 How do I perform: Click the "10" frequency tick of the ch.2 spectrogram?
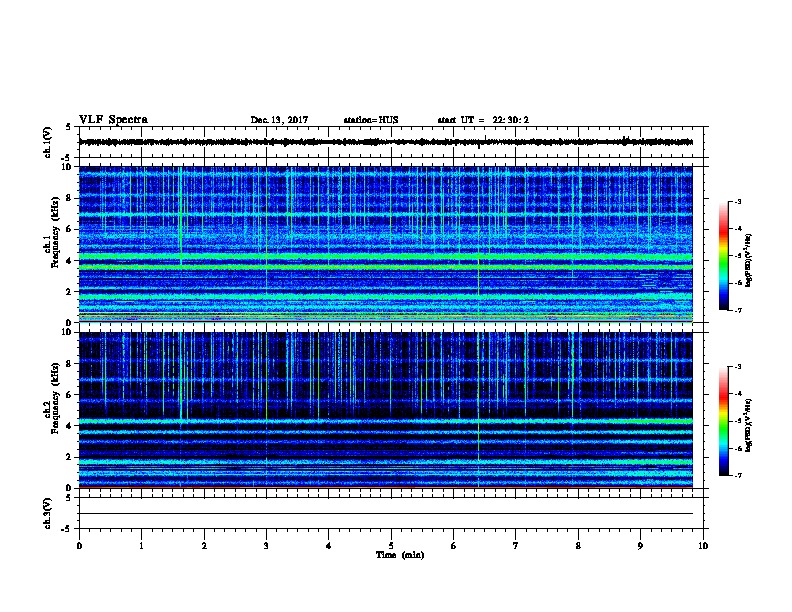point(68,332)
